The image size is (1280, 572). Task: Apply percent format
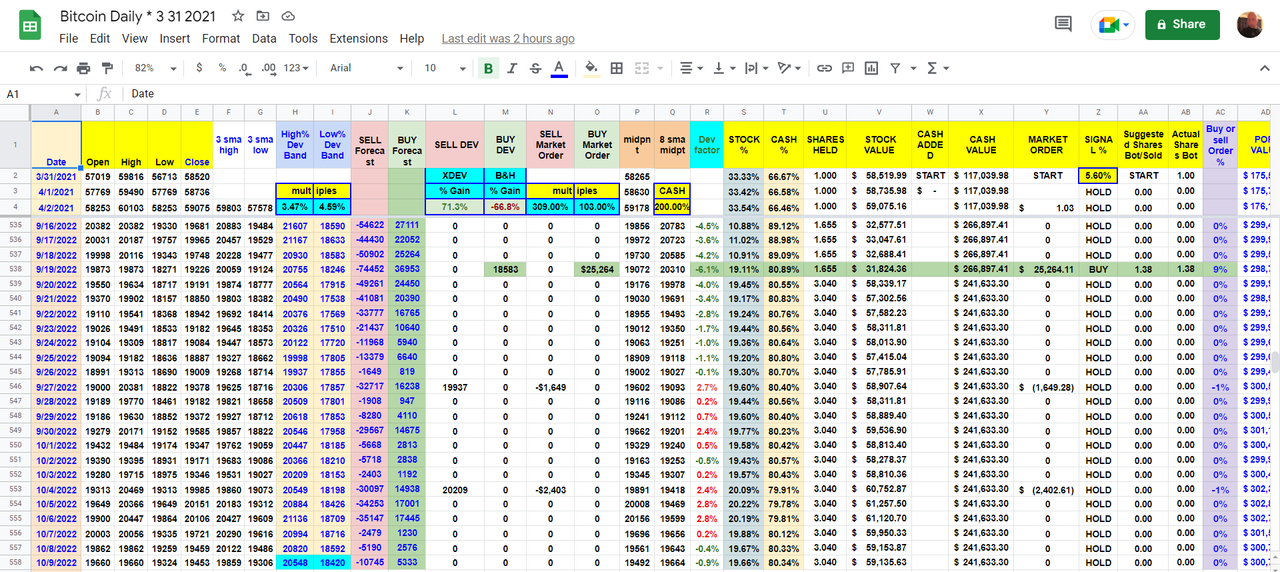tap(221, 68)
